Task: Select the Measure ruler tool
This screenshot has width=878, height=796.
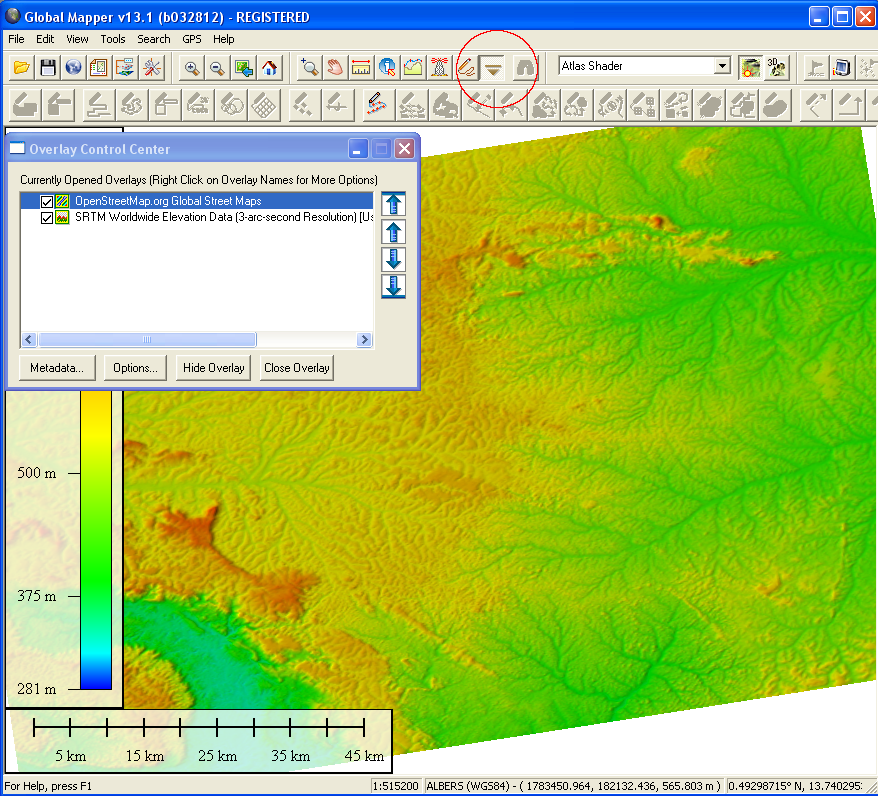Action: [361, 68]
